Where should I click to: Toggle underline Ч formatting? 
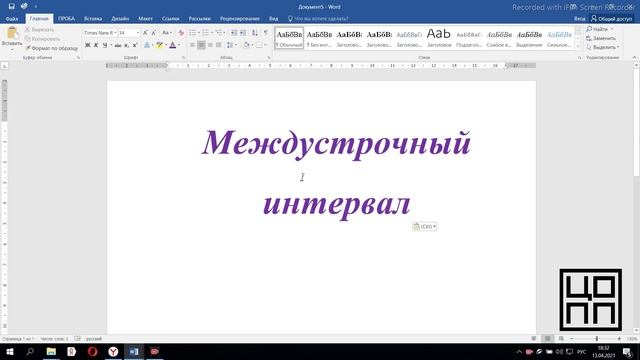coord(105,45)
